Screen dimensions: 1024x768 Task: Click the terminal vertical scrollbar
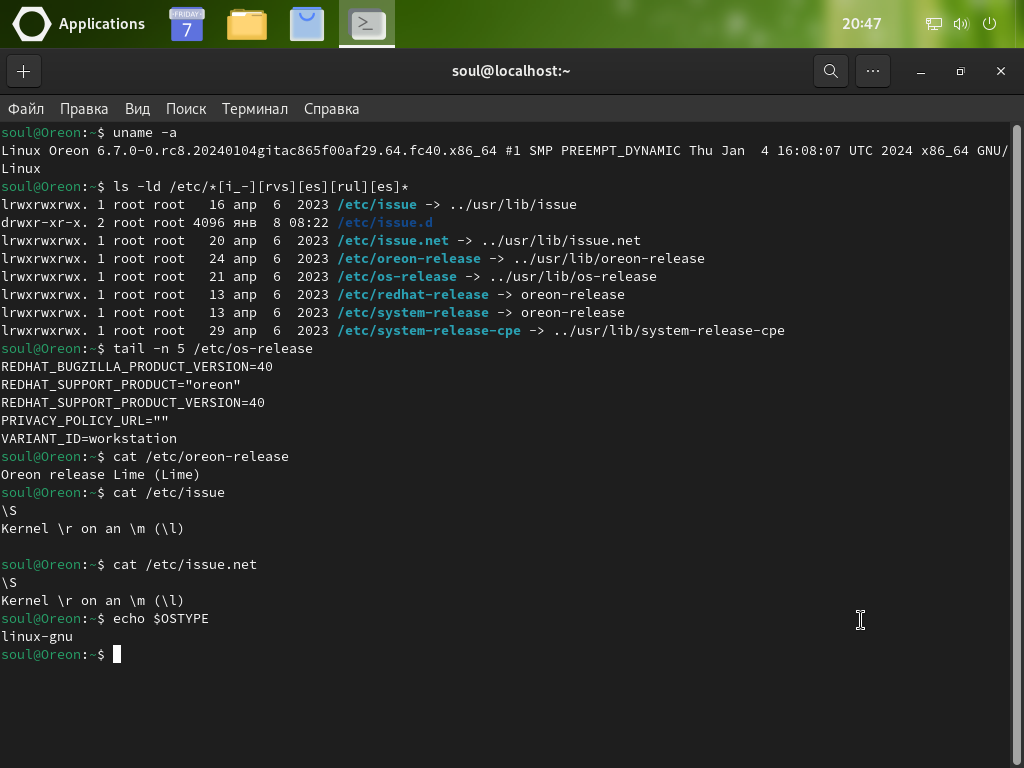click(x=1016, y=444)
